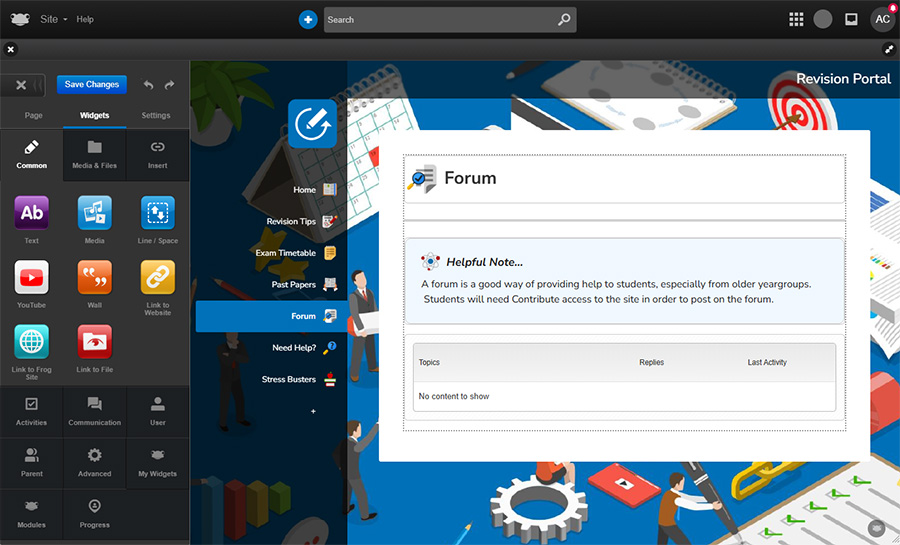Choose the Line / Space widget
This screenshot has width=900, height=545.
pyautogui.click(x=157, y=213)
